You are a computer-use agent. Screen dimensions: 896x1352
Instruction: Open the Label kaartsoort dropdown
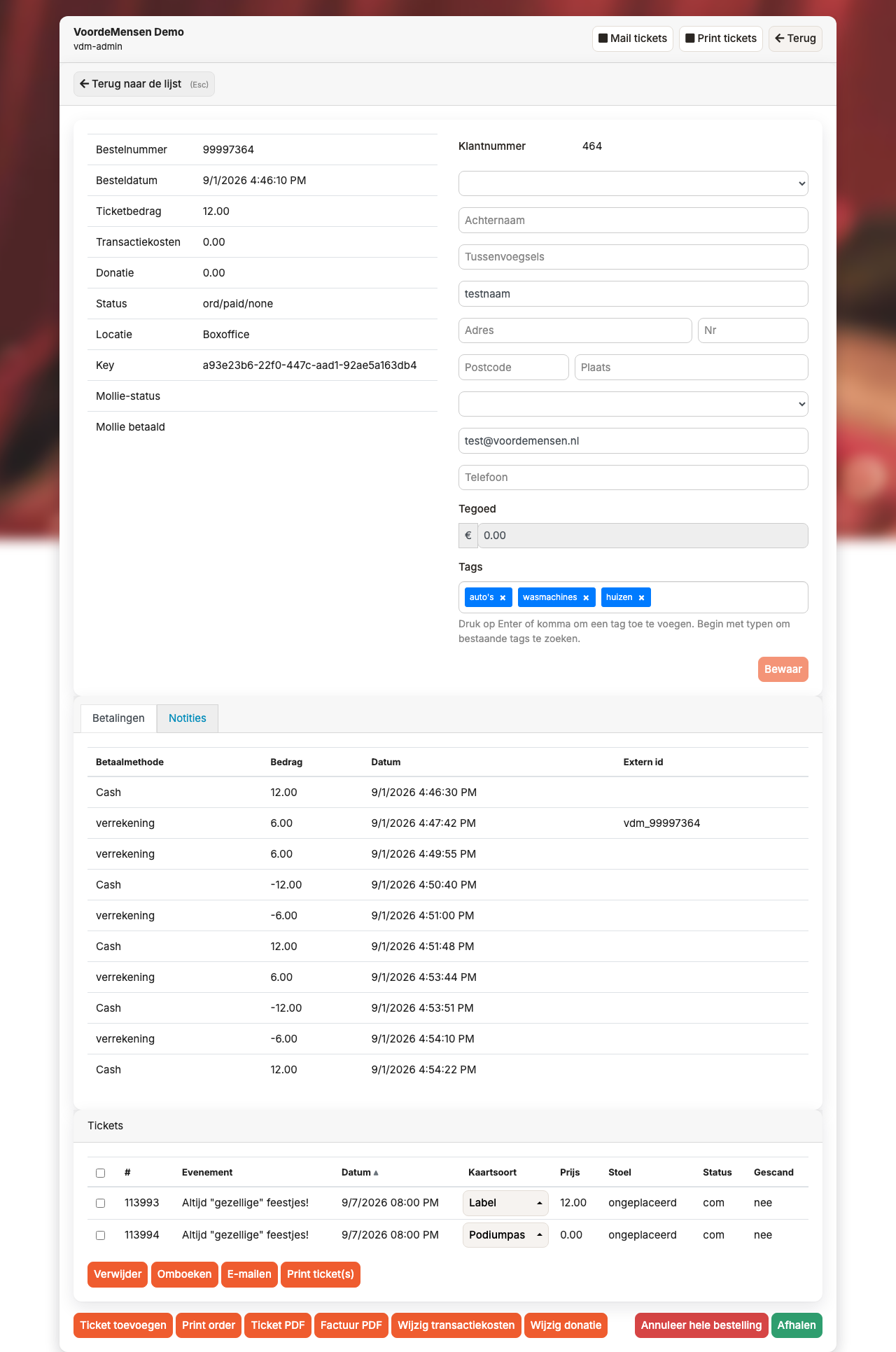point(505,1203)
